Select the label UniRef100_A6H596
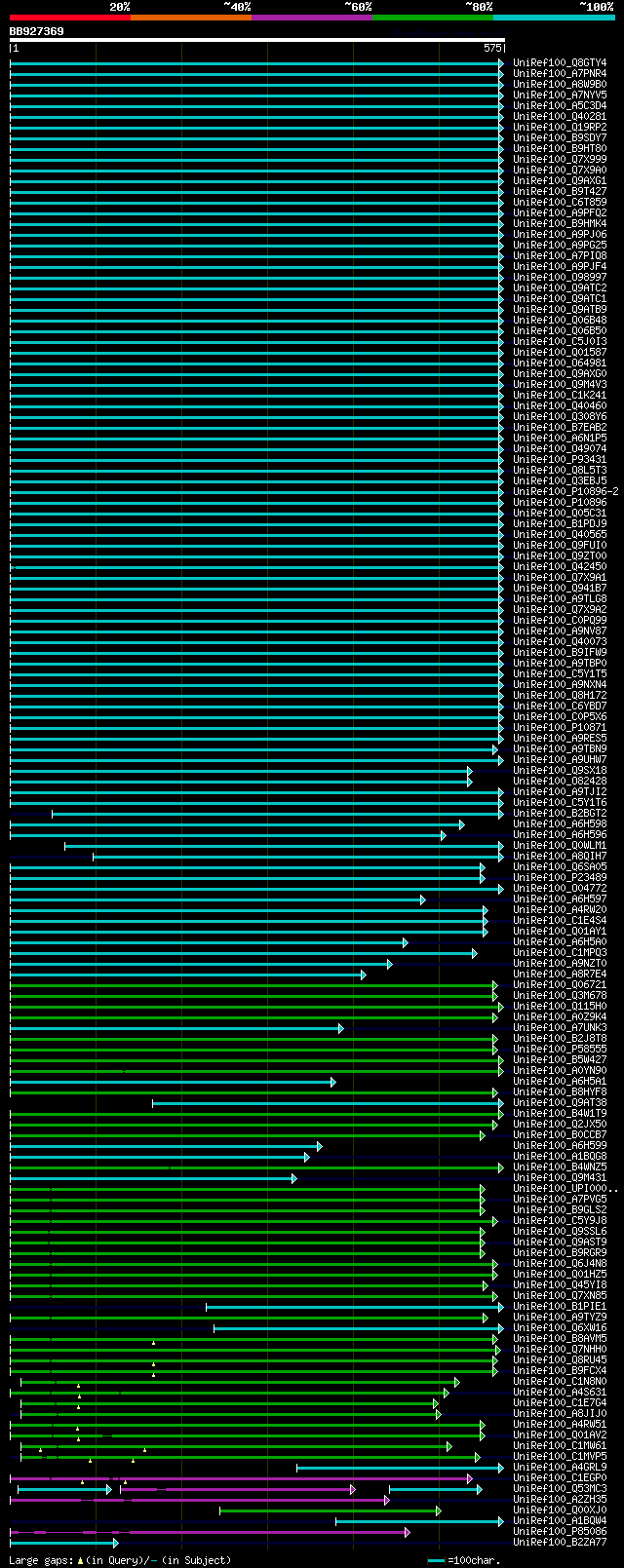The height and width of the screenshot is (1568, 624). tap(560, 835)
